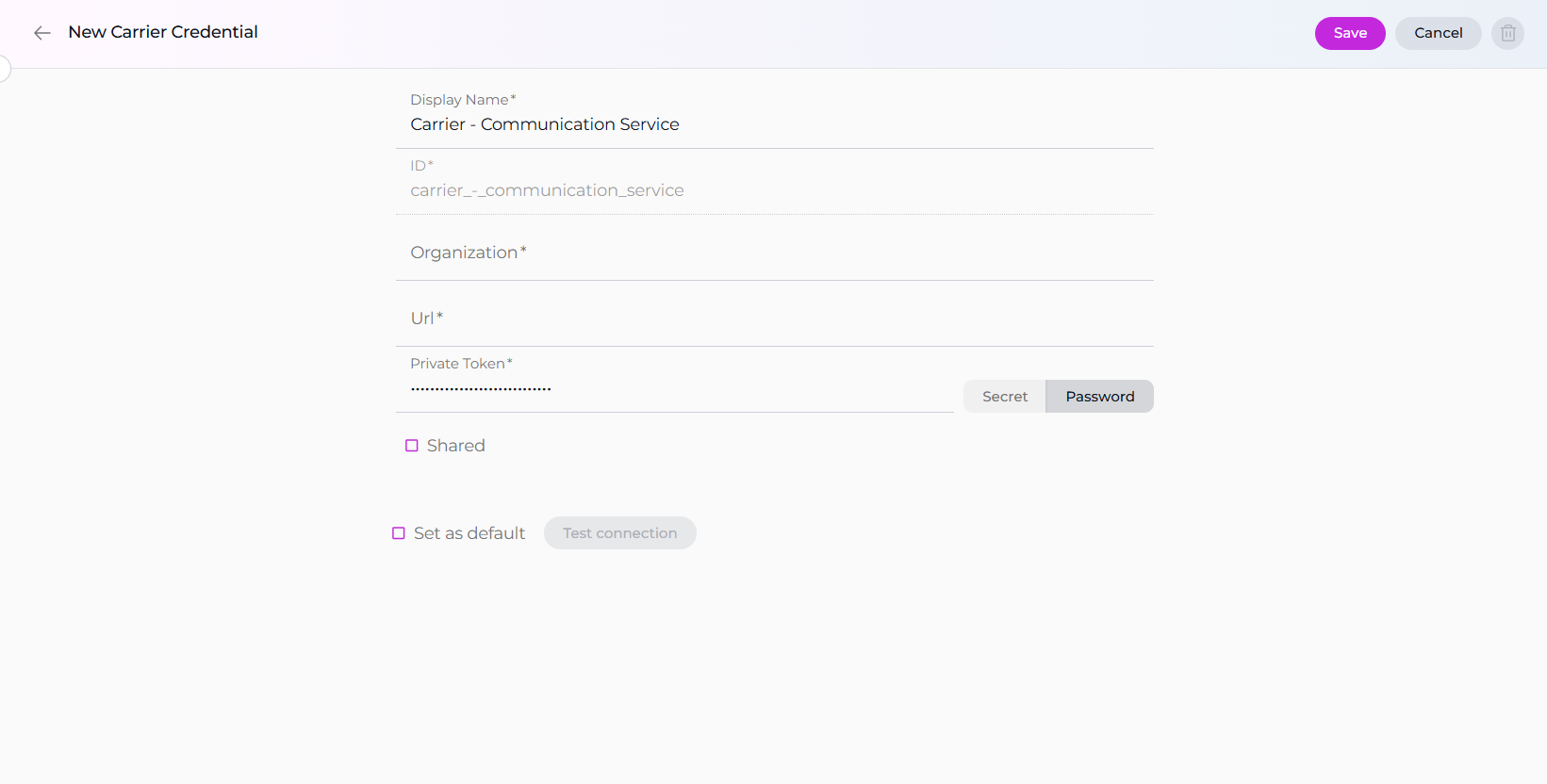
Task: Go back using the left arrow icon
Action: (x=41, y=33)
